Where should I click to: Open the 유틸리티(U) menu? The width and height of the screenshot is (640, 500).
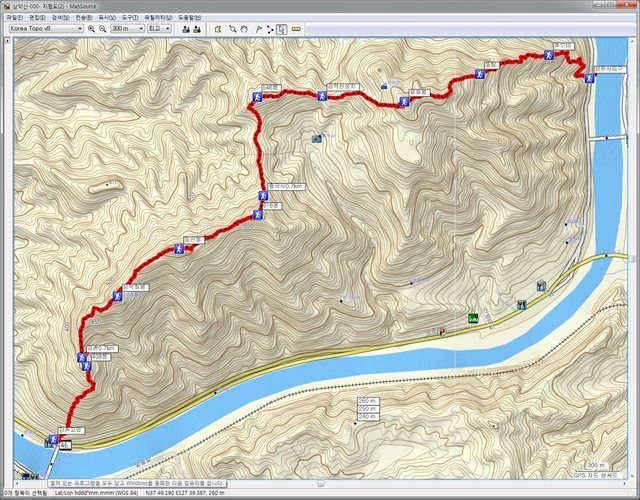(x=158, y=18)
